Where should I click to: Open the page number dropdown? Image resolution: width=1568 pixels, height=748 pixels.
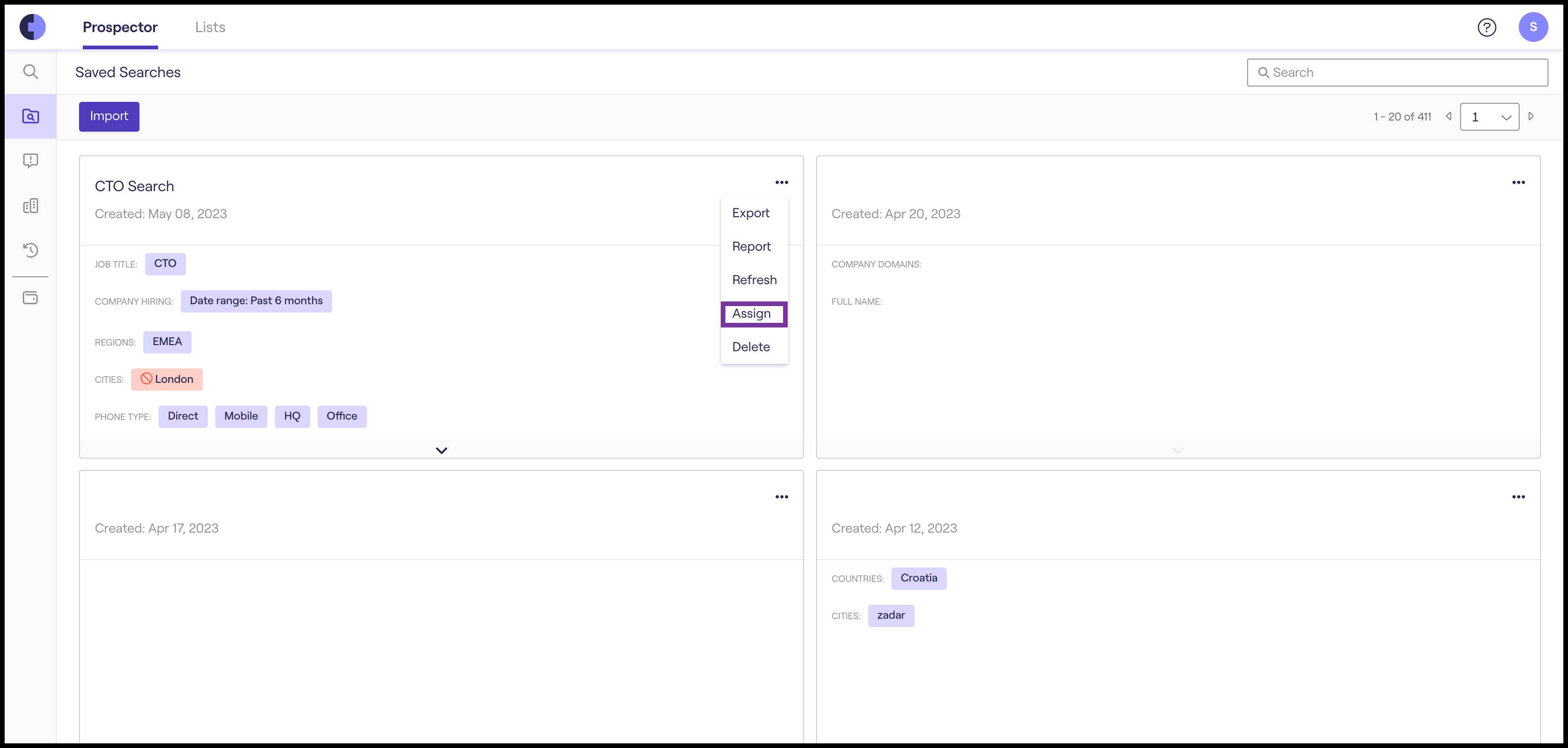click(1489, 117)
